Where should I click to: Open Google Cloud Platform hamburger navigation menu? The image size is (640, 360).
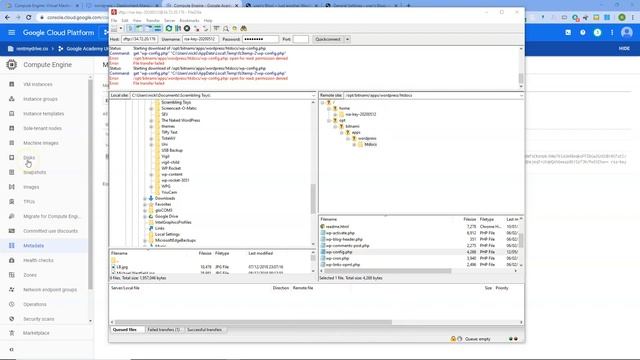[x=11, y=33]
